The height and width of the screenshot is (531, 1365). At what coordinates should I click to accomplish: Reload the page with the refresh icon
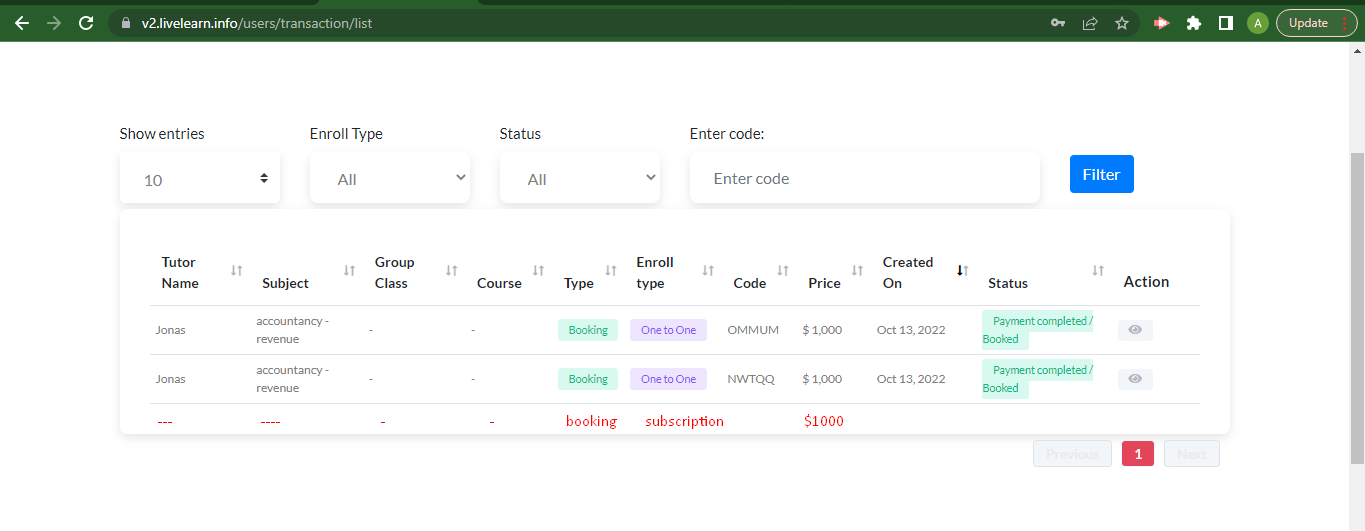pos(86,23)
